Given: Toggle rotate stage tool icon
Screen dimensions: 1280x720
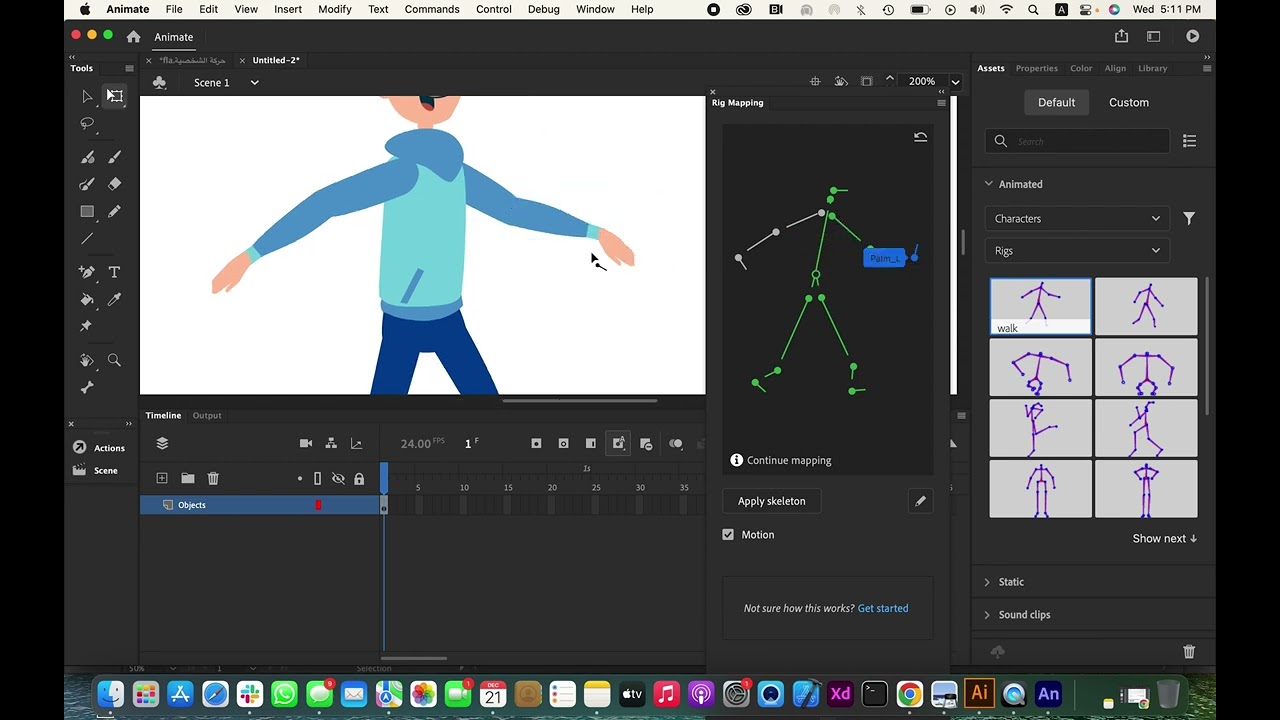Looking at the screenshot, I should (x=841, y=82).
